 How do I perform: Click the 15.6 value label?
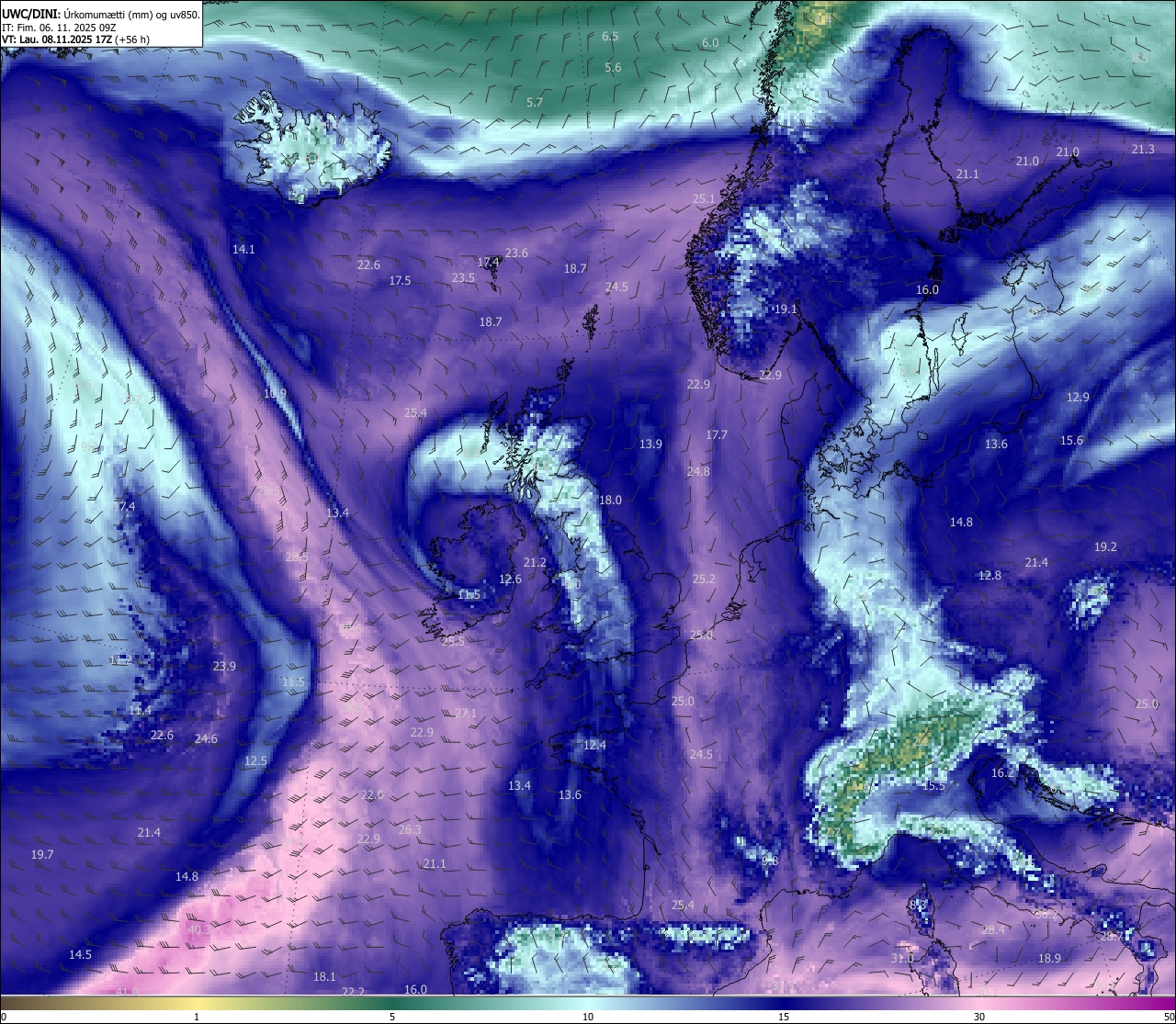tap(1071, 441)
